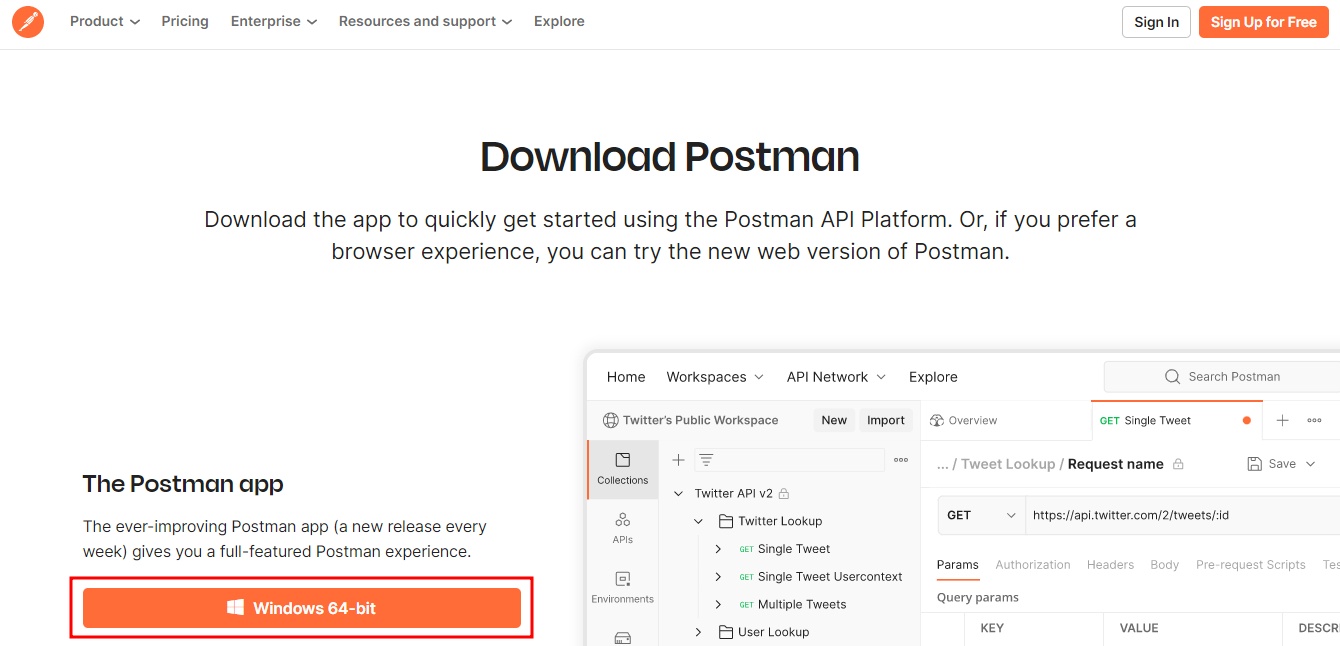1340x646 pixels.
Task: Collapse the Twitter Lookup folder
Action: point(699,521)
